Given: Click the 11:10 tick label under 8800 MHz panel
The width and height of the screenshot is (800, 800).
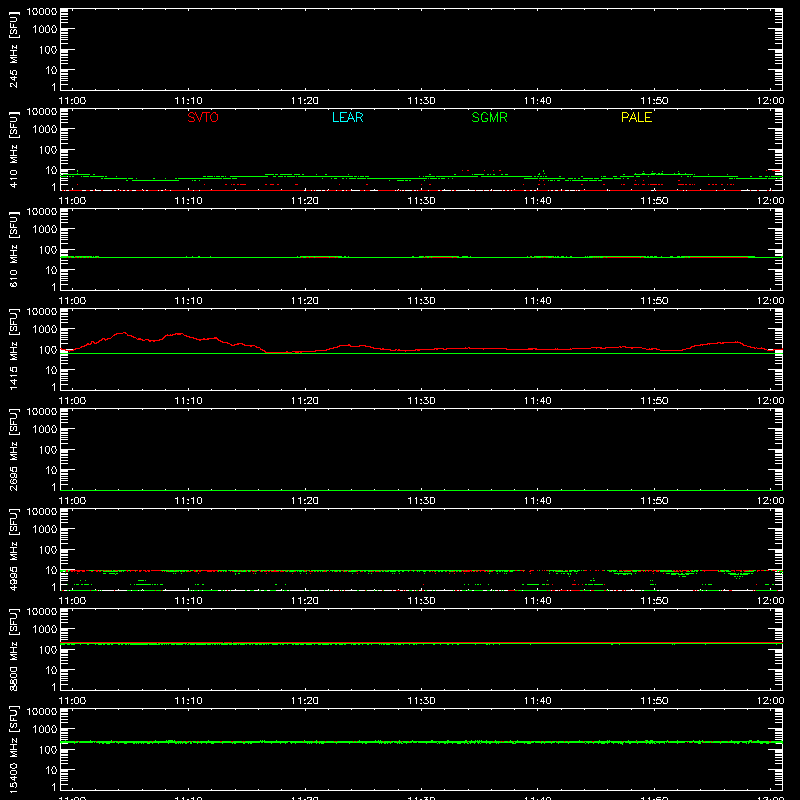Looking at the screenshot, I should click(x=188, y=701).
